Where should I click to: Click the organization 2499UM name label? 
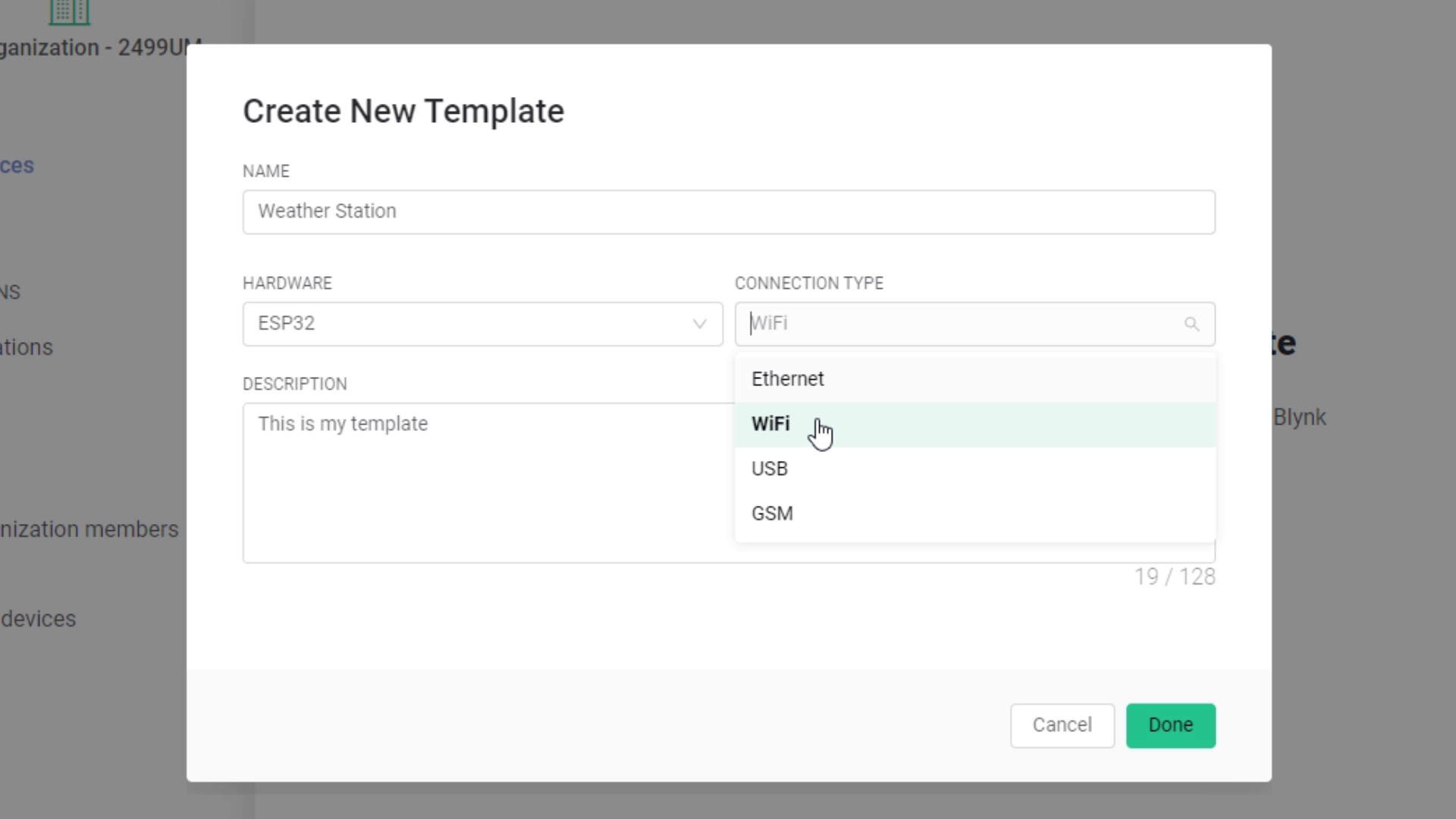click(x=99, y=48)
